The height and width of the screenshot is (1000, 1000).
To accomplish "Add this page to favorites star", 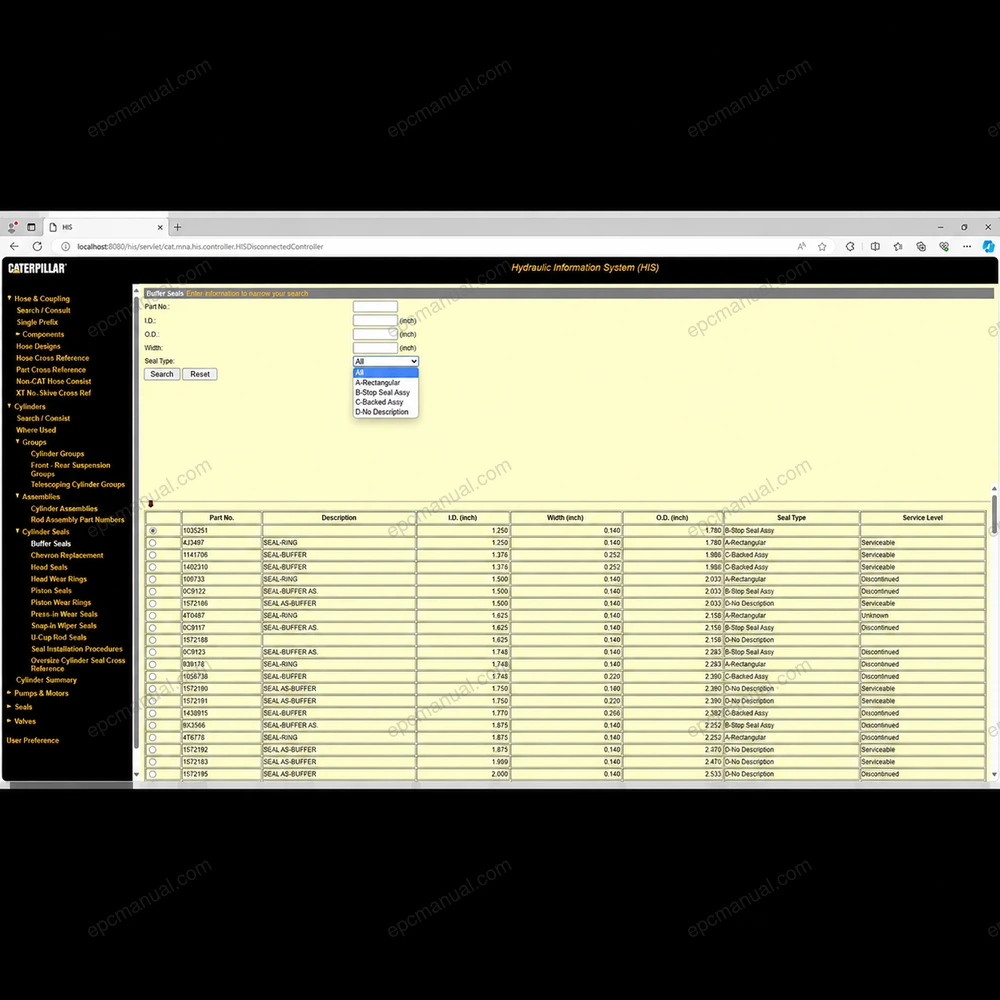I will coord(822,246).
